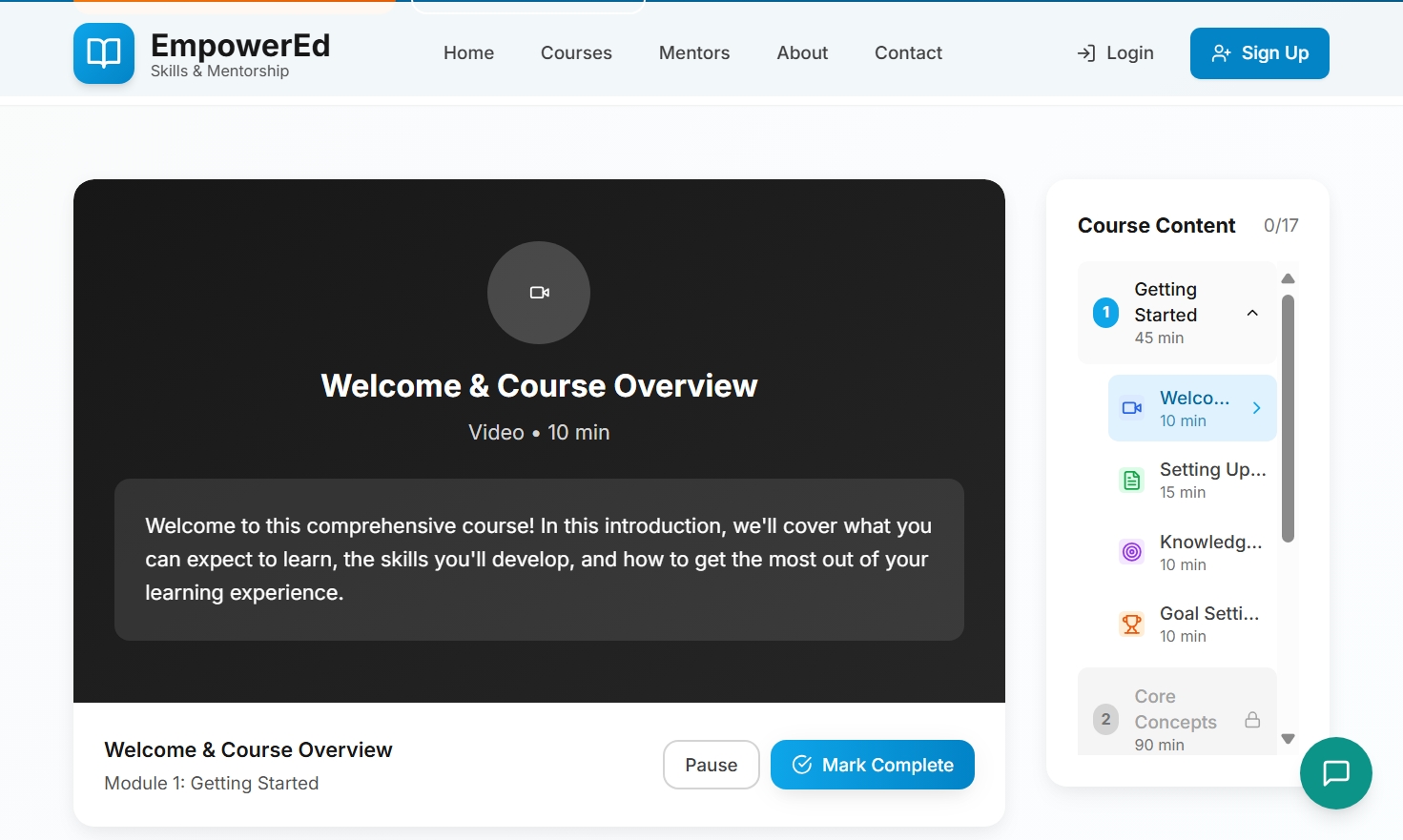
Task: Select the Goal Setti... lesson title
Action: click(x=1209, y=613)
